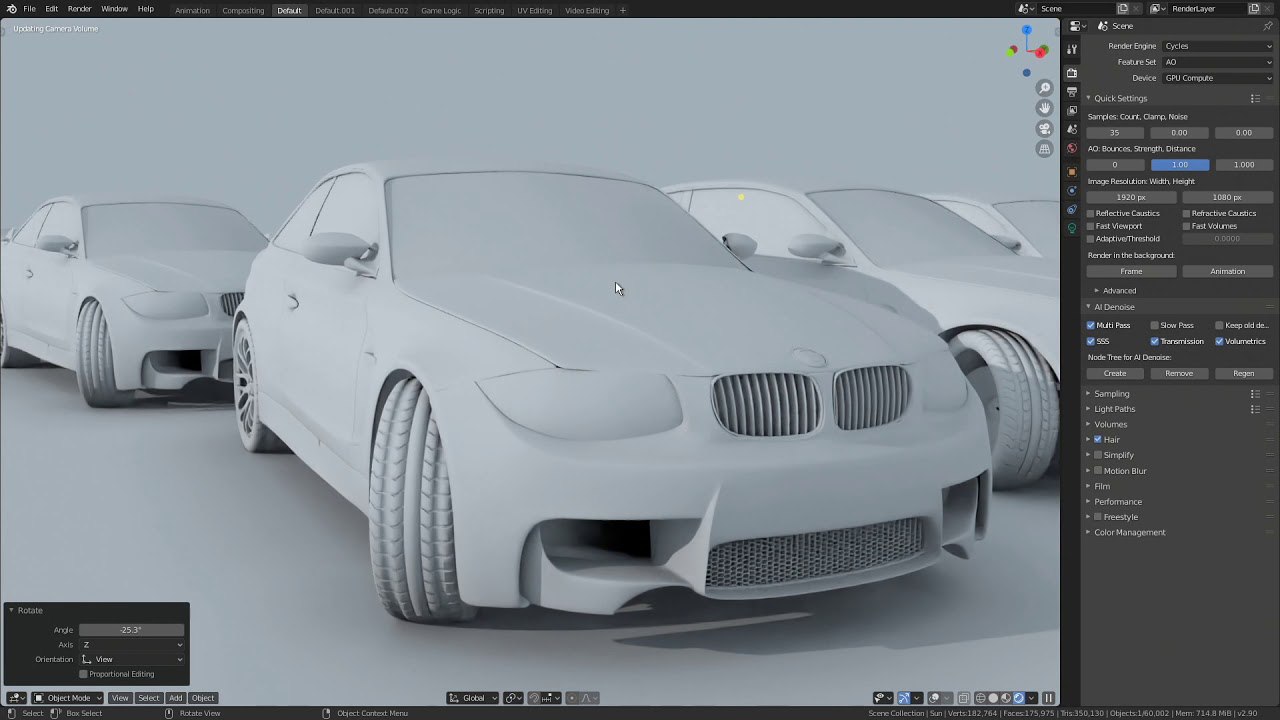Expand the Color Management panel
This screenshot has width=1280, height=720.
[1129, 532]
